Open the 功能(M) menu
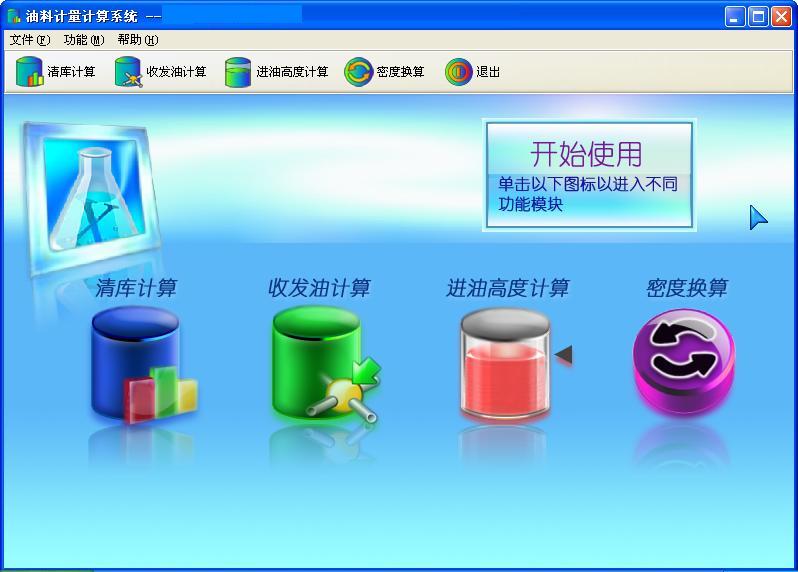The image size is (798, 572). (84, 40)
